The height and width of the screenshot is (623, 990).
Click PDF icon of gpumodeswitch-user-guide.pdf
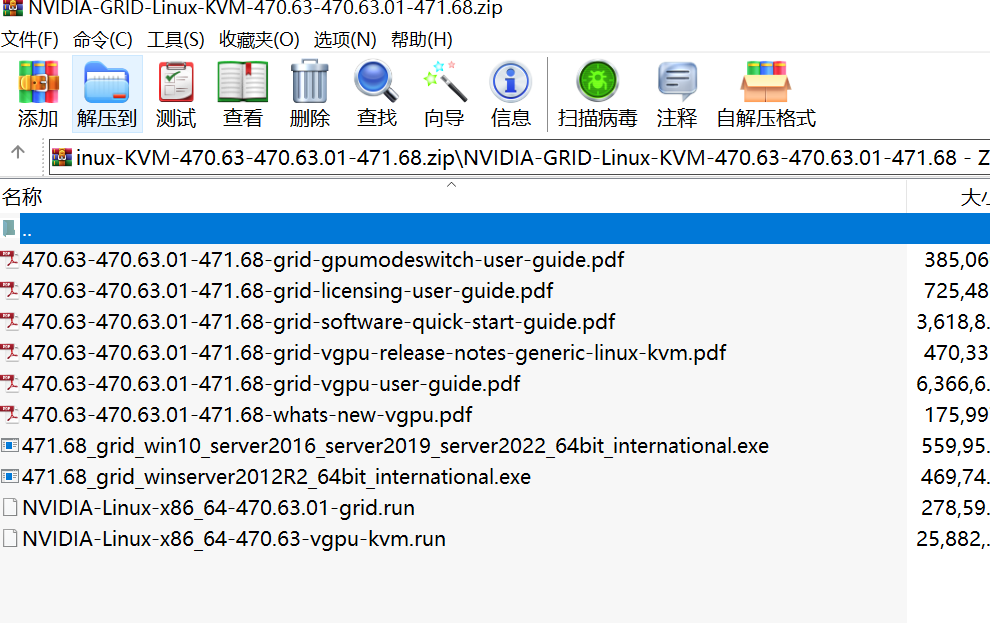click(9, 260)
